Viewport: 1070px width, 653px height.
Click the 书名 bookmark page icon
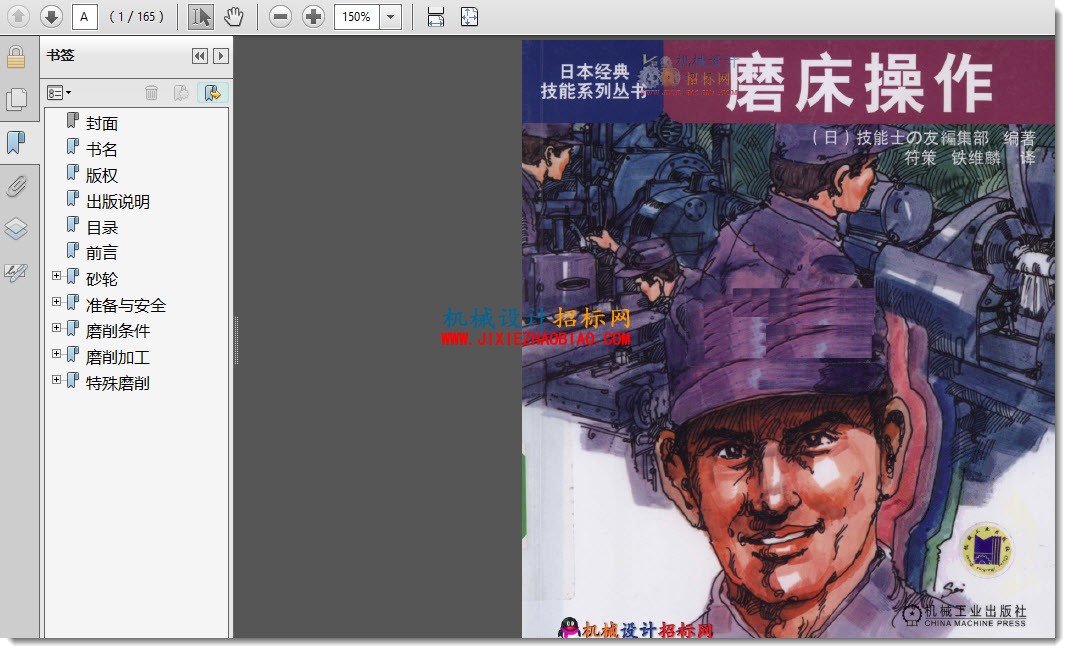click(x=73, y=147)
